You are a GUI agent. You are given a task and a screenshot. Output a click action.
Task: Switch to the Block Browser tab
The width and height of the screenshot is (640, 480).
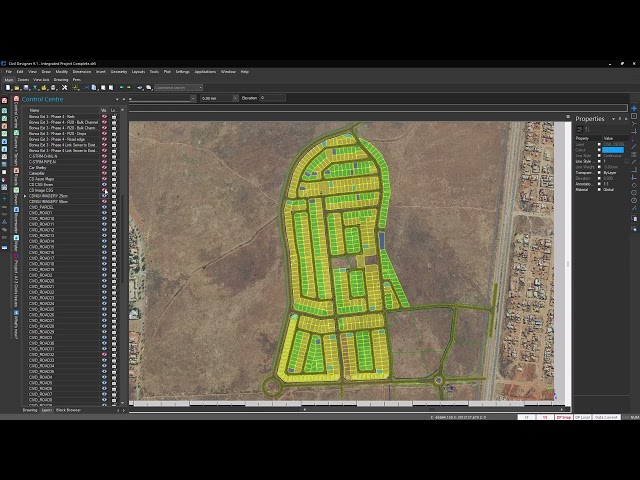68,410
